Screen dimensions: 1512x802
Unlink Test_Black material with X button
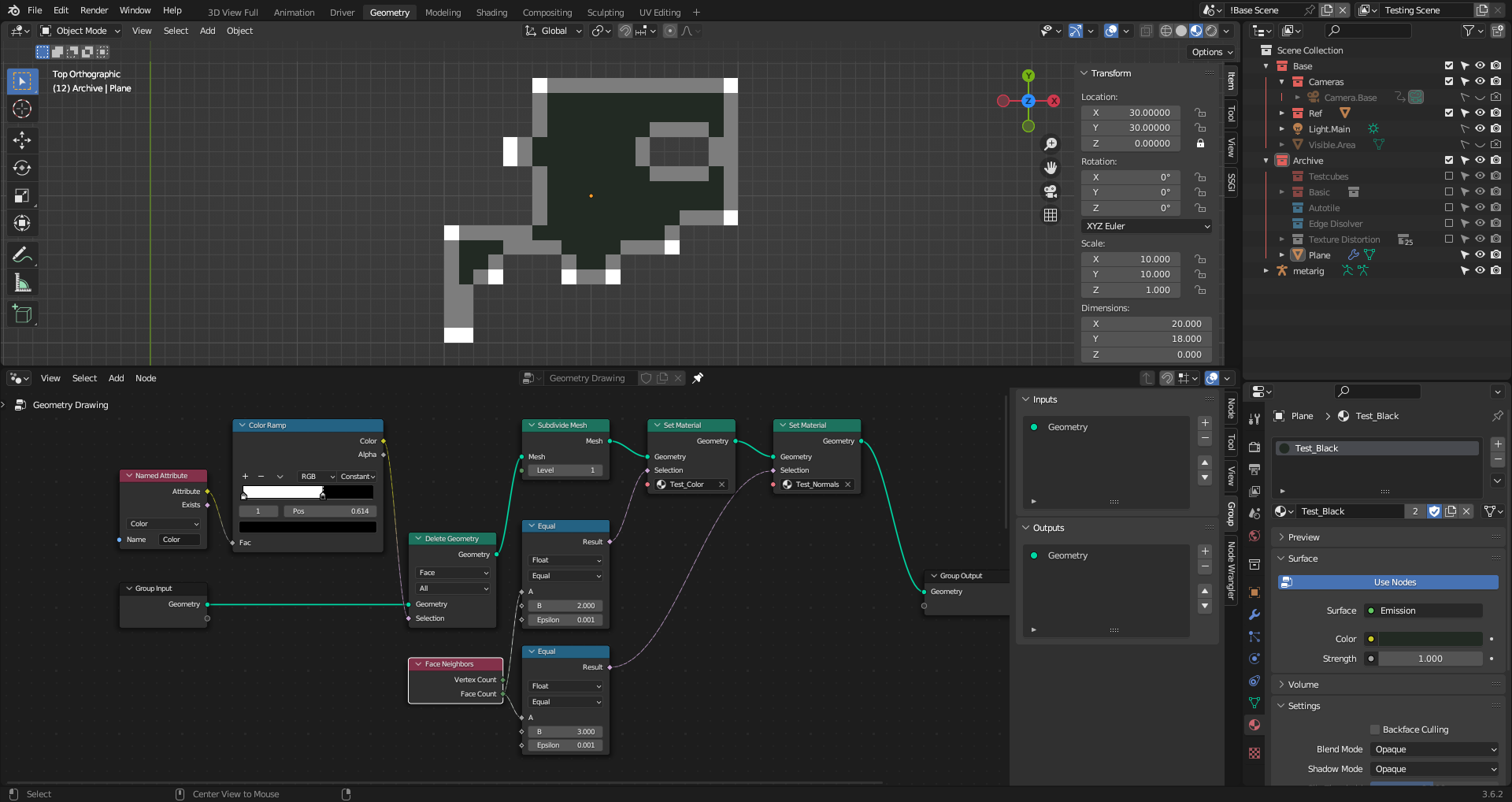[x=1466, y=511]
